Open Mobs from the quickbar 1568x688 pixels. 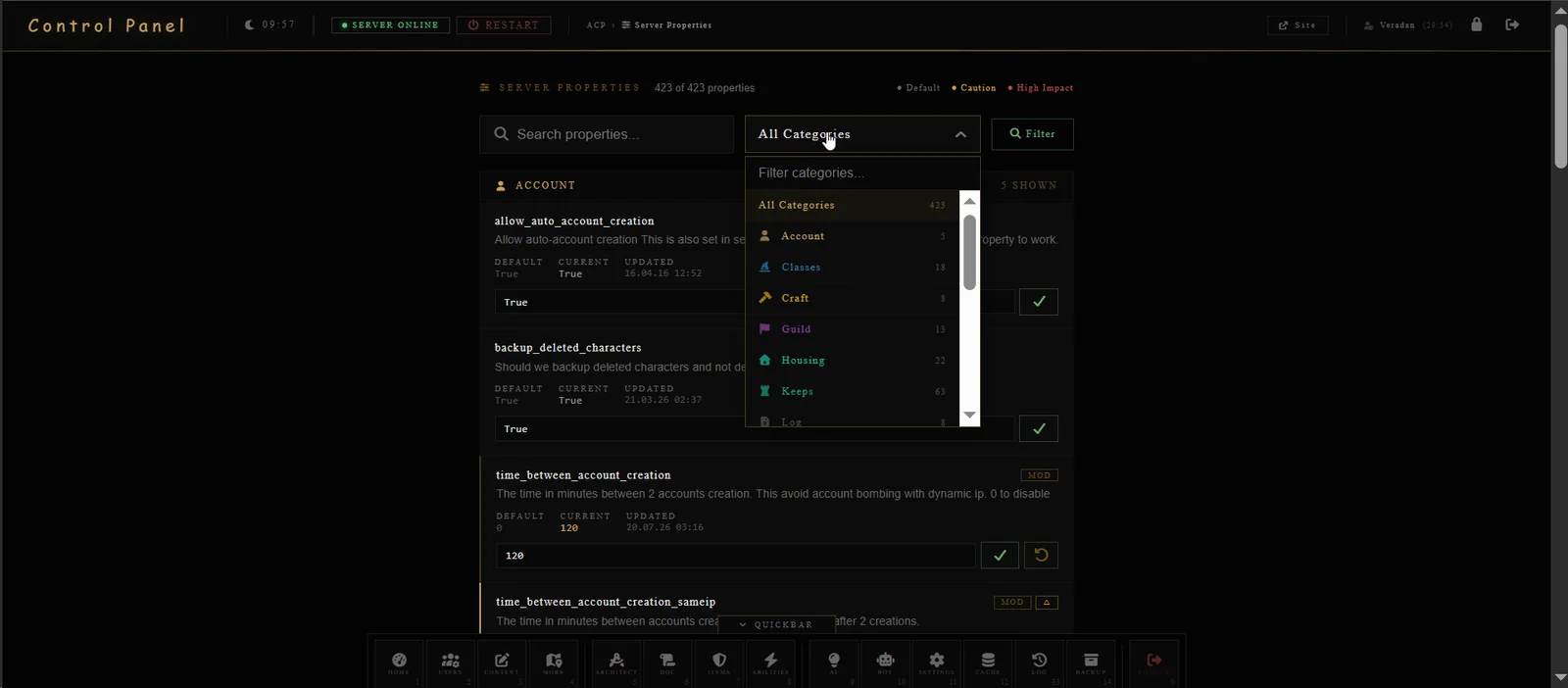pos(554,663)
